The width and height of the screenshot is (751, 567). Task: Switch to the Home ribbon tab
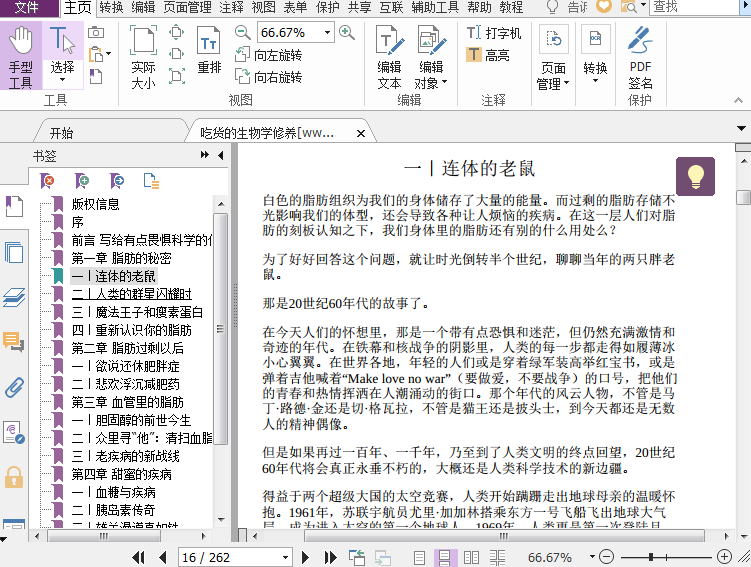pos(78,7)
